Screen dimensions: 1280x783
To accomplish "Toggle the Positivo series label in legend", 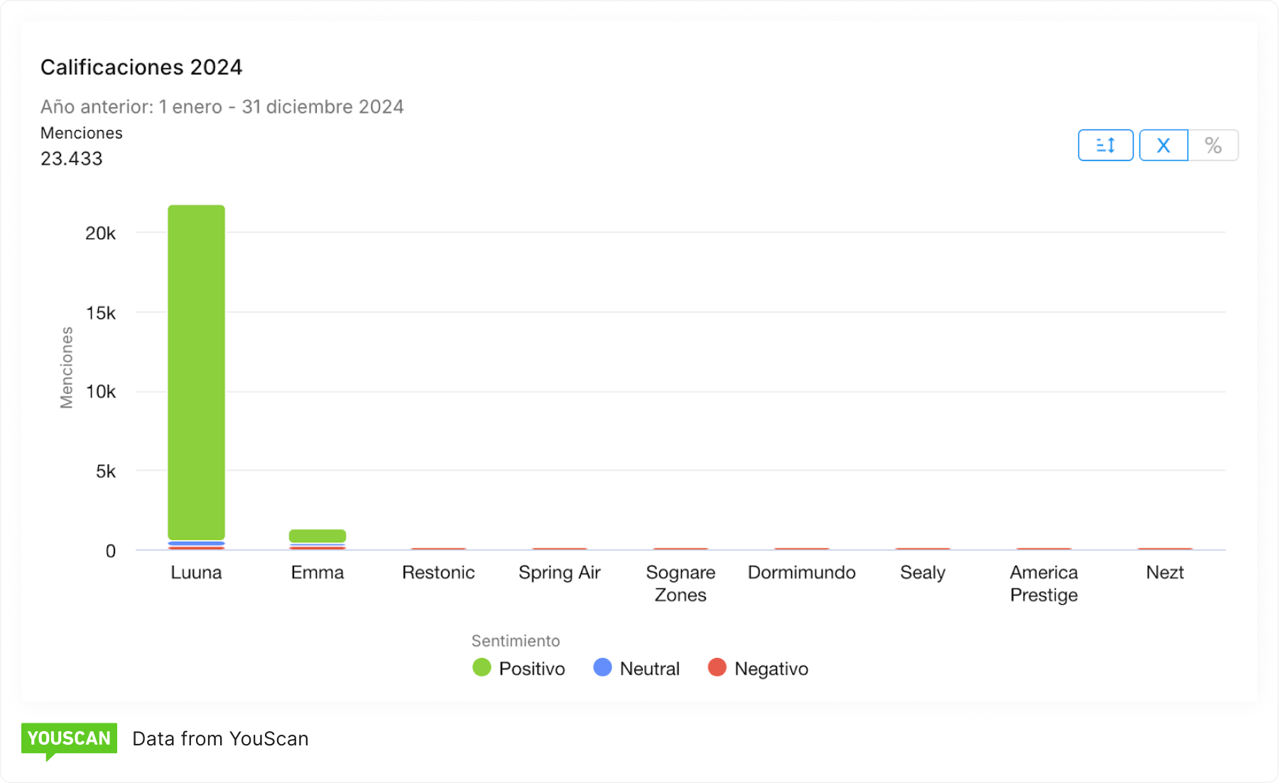I will (531, 669).
